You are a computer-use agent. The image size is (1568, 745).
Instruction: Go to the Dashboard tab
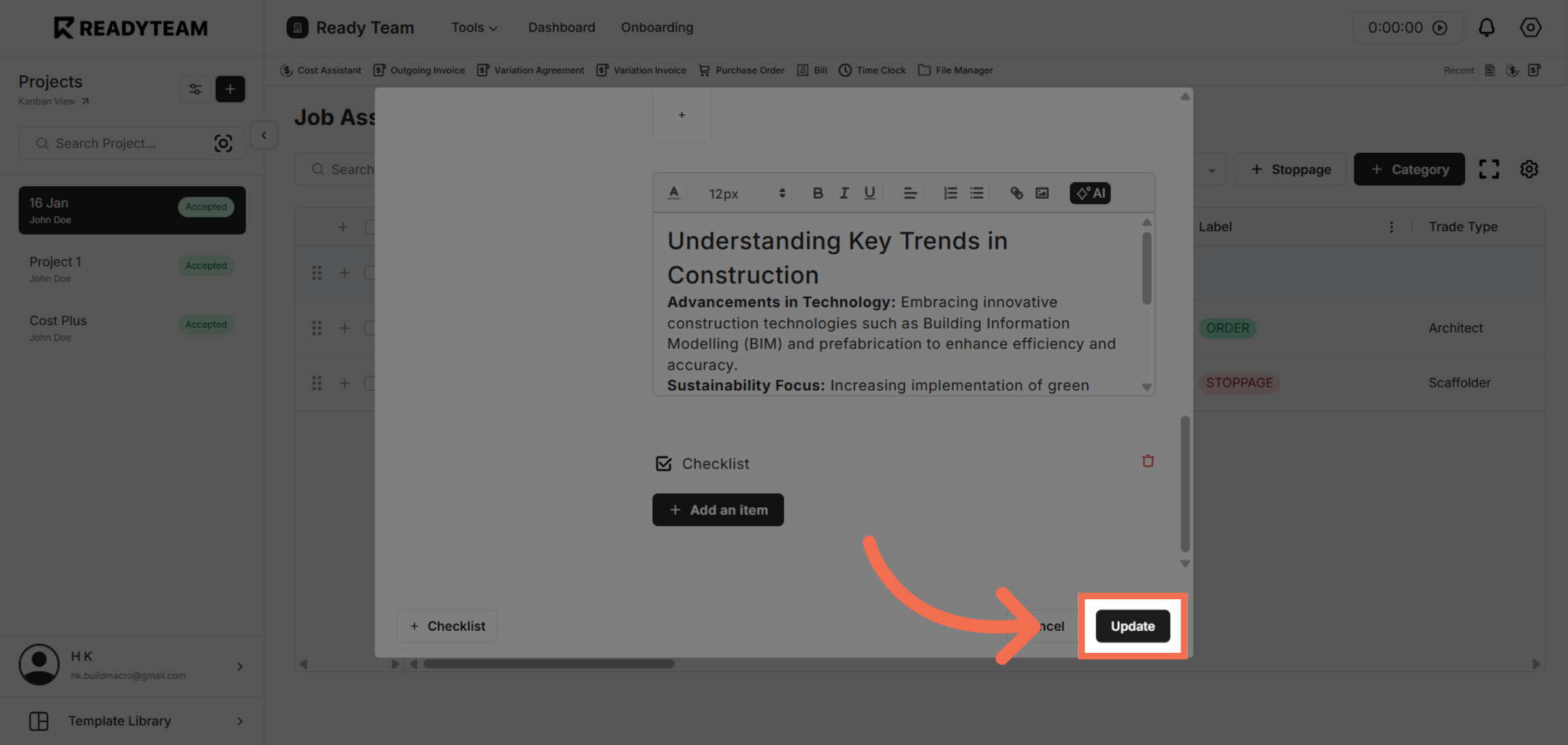click(561, 27)
